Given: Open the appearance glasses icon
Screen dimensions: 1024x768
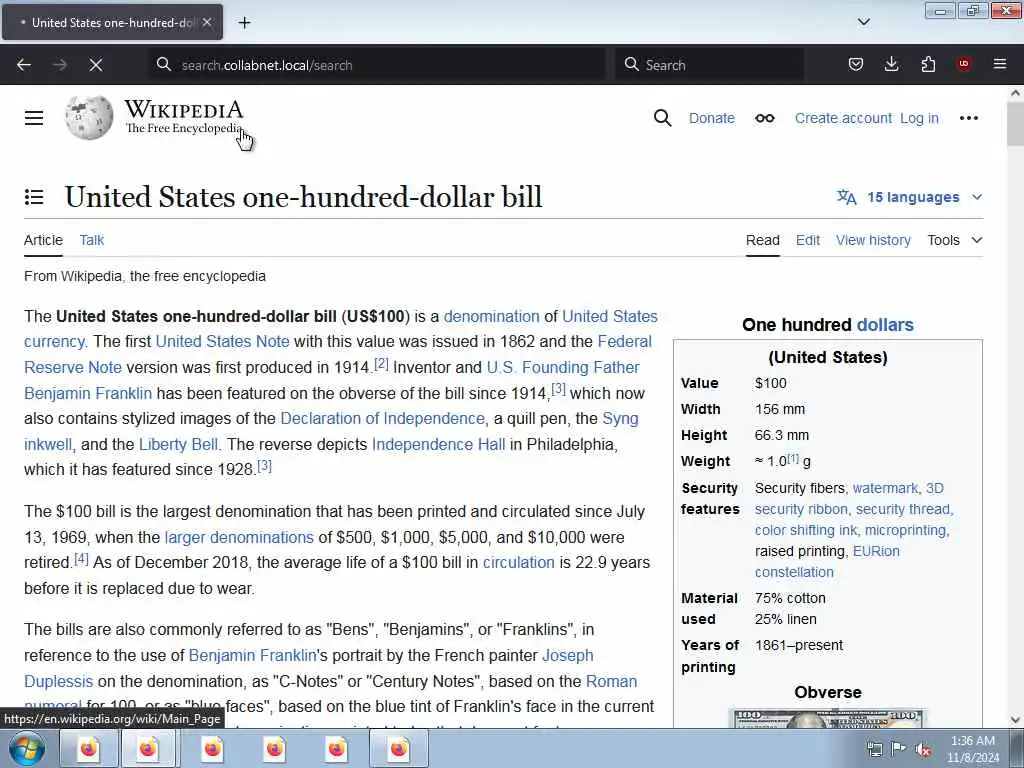Looking at the screenshot, I should 765,118.
